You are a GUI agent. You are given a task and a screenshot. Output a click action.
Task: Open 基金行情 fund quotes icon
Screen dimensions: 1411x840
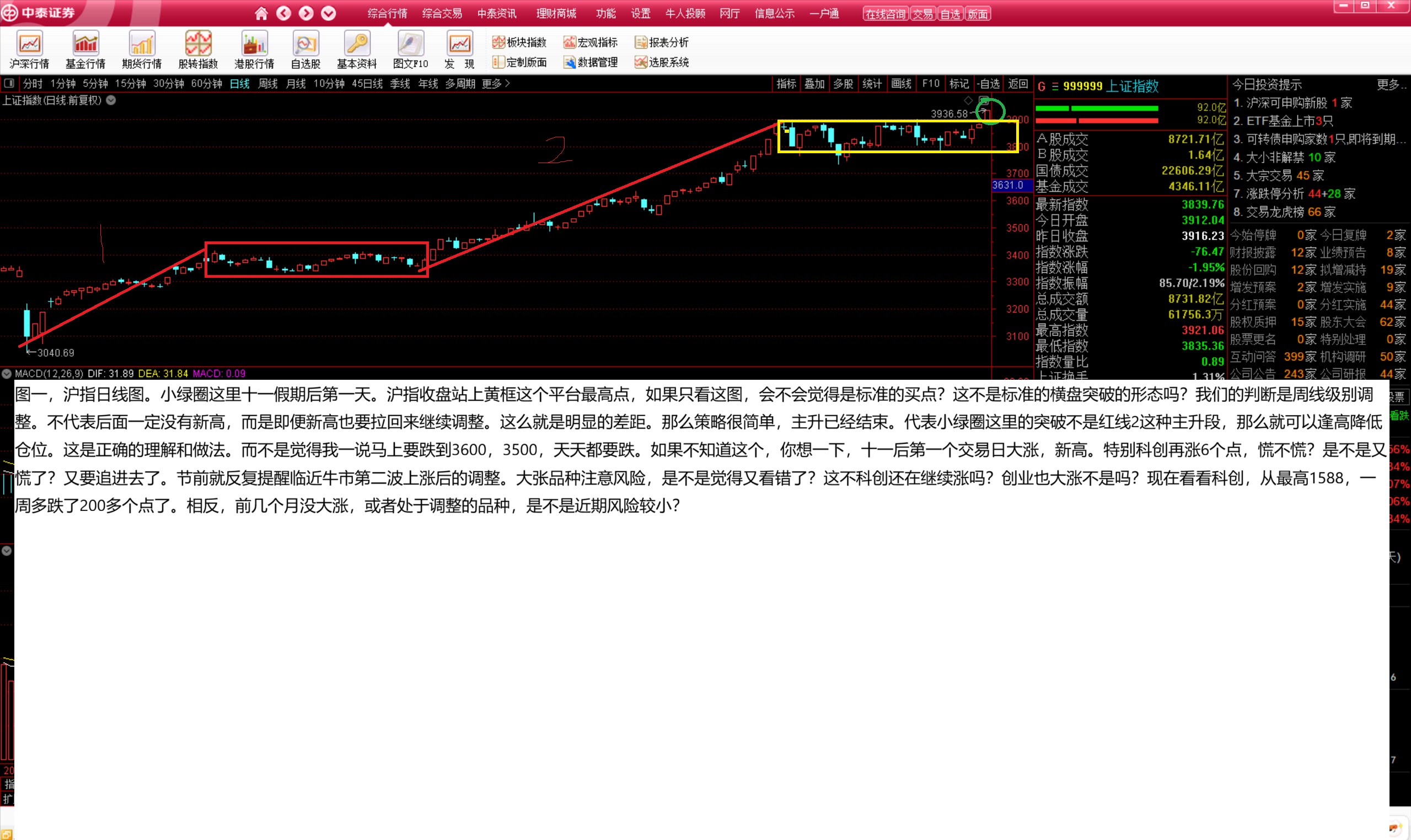(85, 44)
